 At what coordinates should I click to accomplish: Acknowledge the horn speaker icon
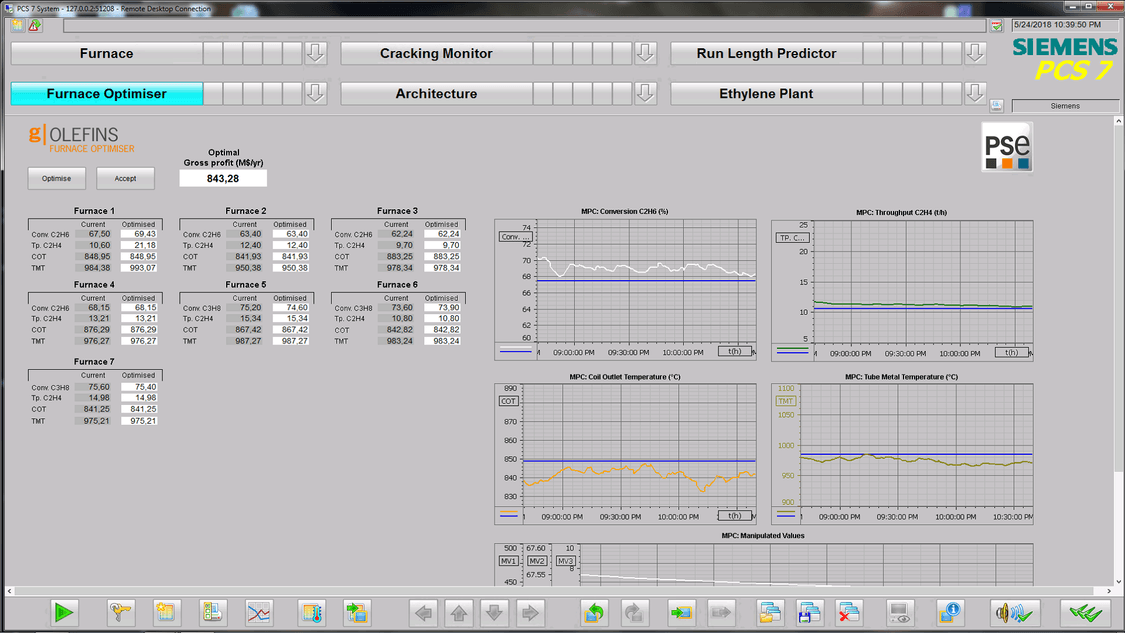click(x=1014, y=612)
